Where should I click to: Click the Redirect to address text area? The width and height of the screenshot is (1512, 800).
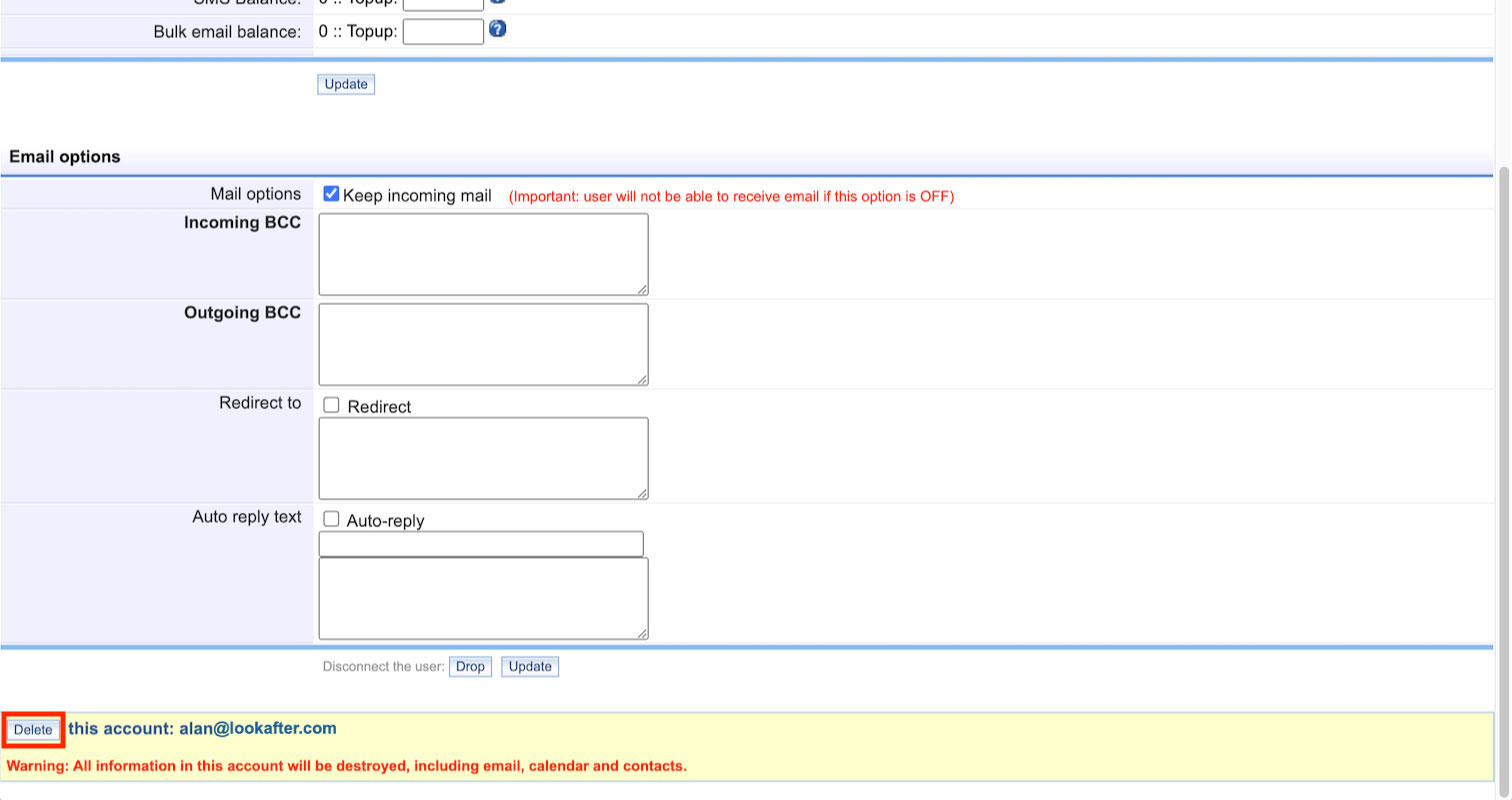[483, 458]
